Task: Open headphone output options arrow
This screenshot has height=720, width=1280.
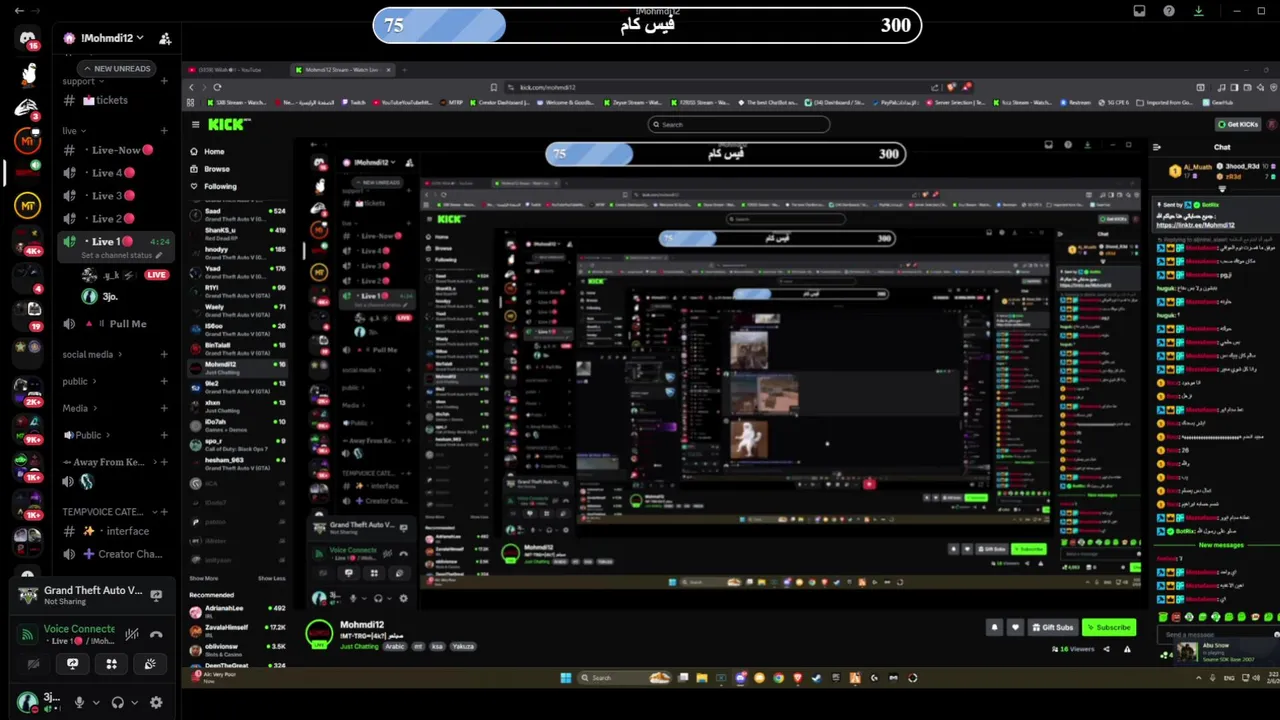Action: tap(135, 702)
